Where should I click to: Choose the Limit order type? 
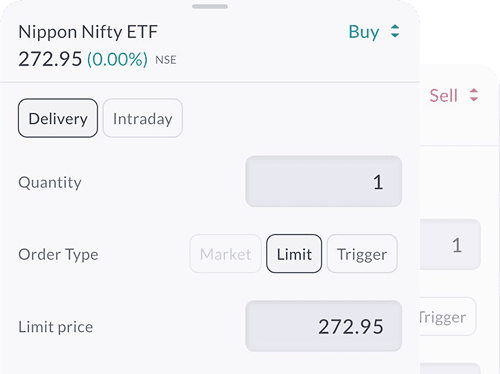294,254
